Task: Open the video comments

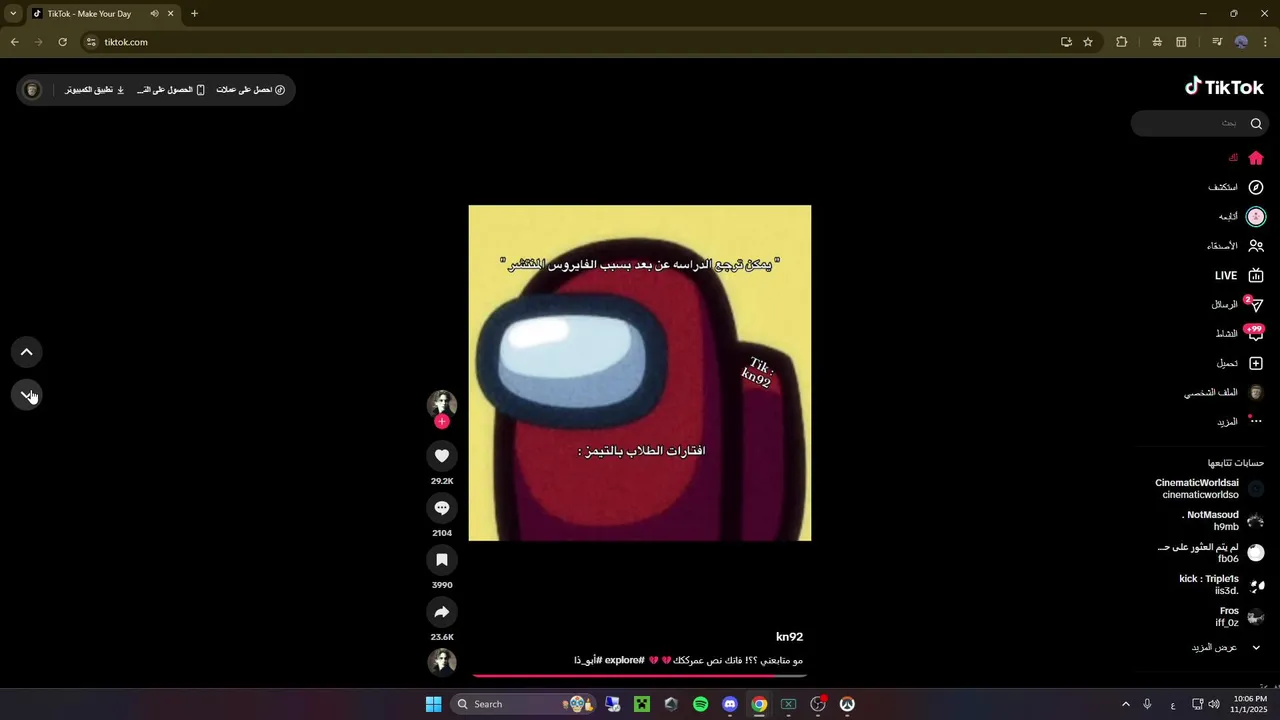Action: (442, 508)
